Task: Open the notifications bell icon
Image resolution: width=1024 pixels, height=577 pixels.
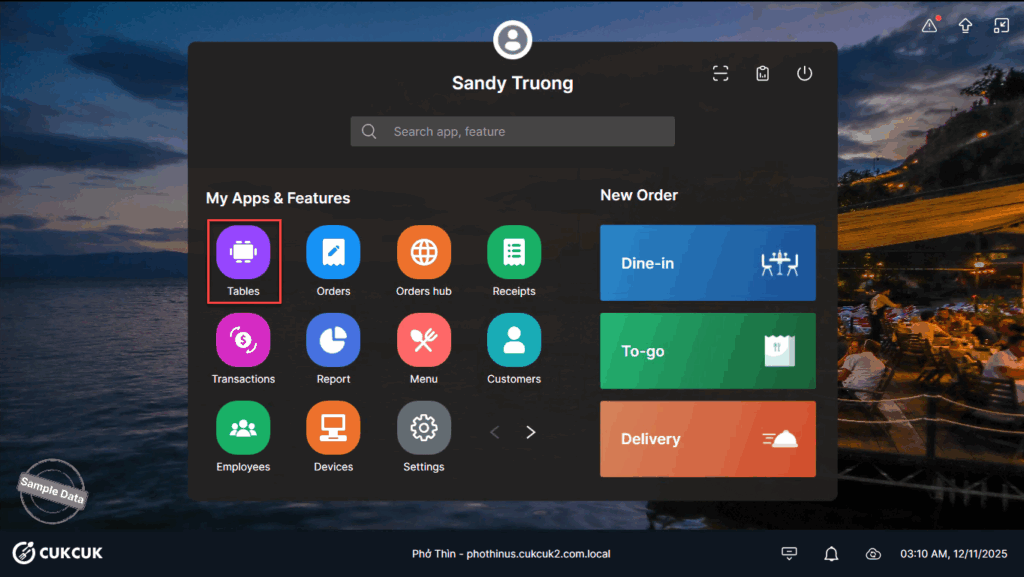Action: pos(831,554)
